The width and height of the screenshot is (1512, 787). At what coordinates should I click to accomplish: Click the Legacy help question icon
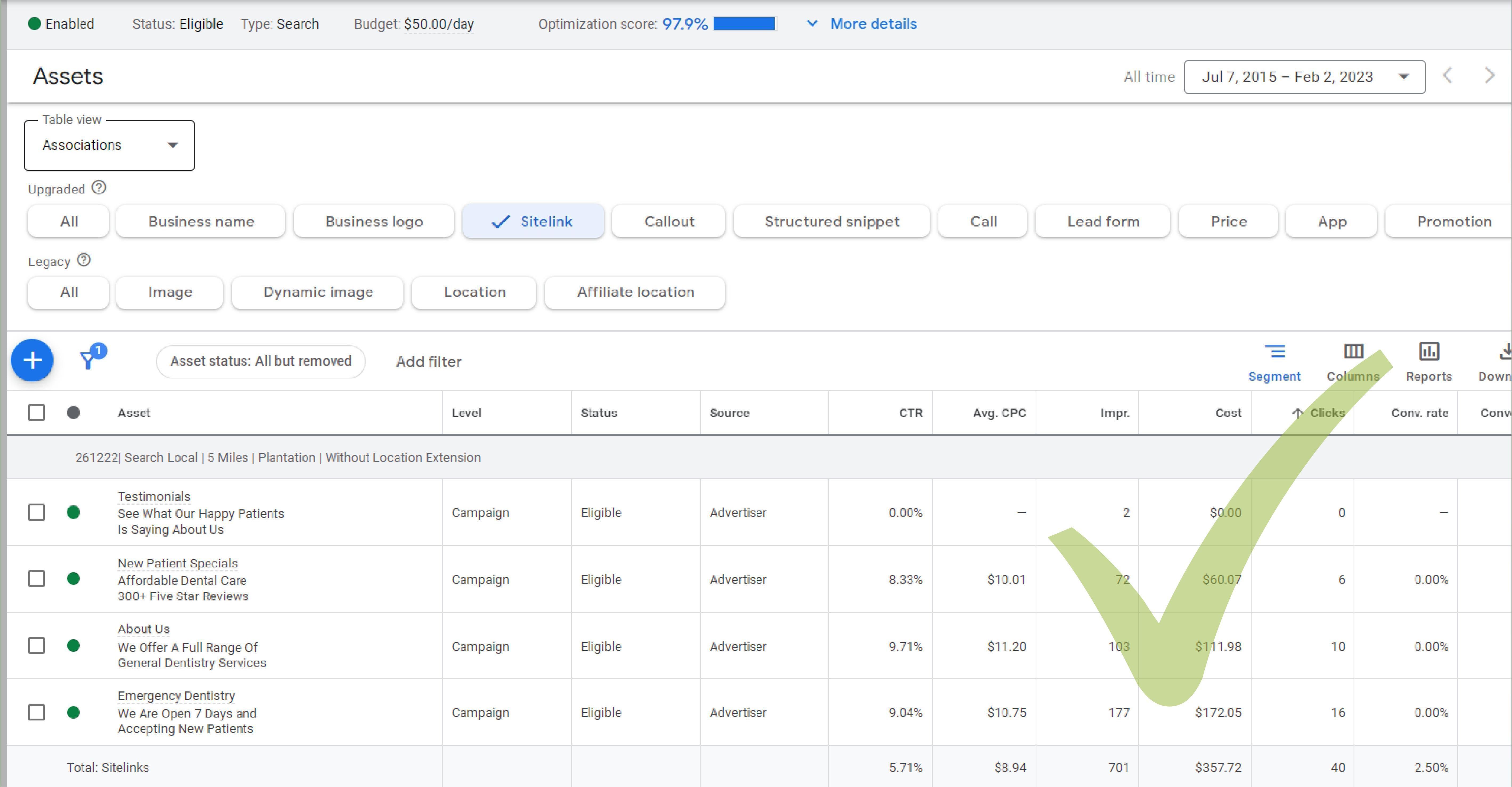pyautogui.click(x=84, y=260)
